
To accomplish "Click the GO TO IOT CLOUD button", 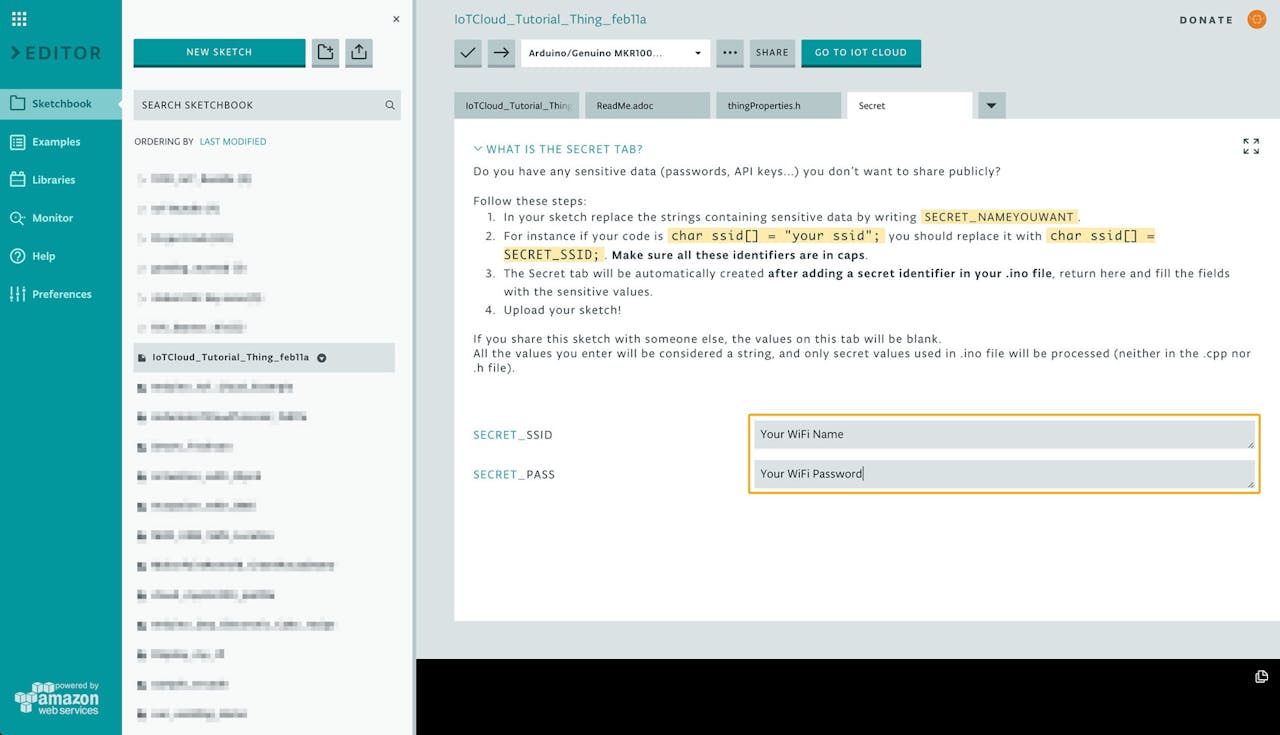I will click(861, 53).
